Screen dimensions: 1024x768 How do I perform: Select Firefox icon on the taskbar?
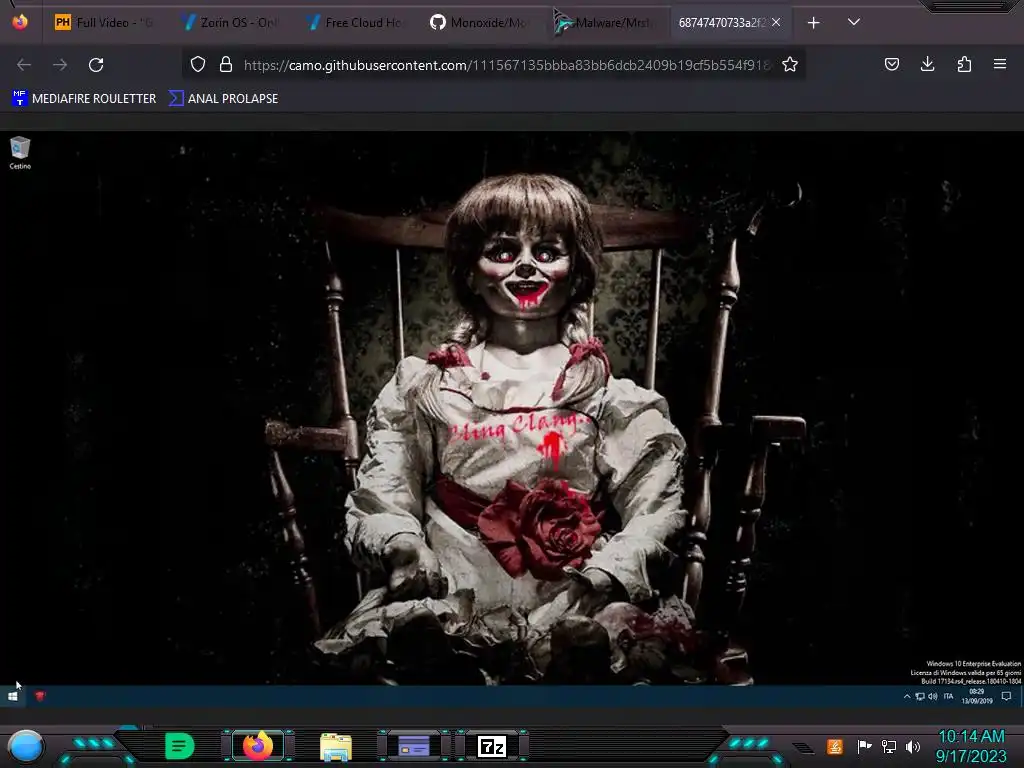pyautogui.click(x=257, y=746)
